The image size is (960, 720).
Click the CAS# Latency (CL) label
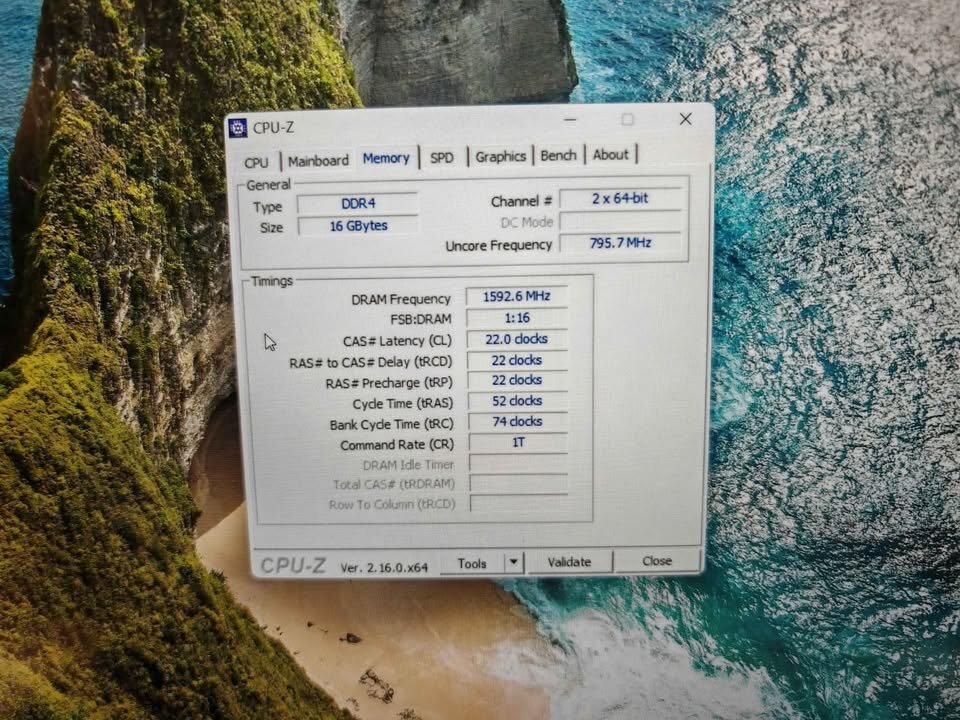(x=397, y=341)
